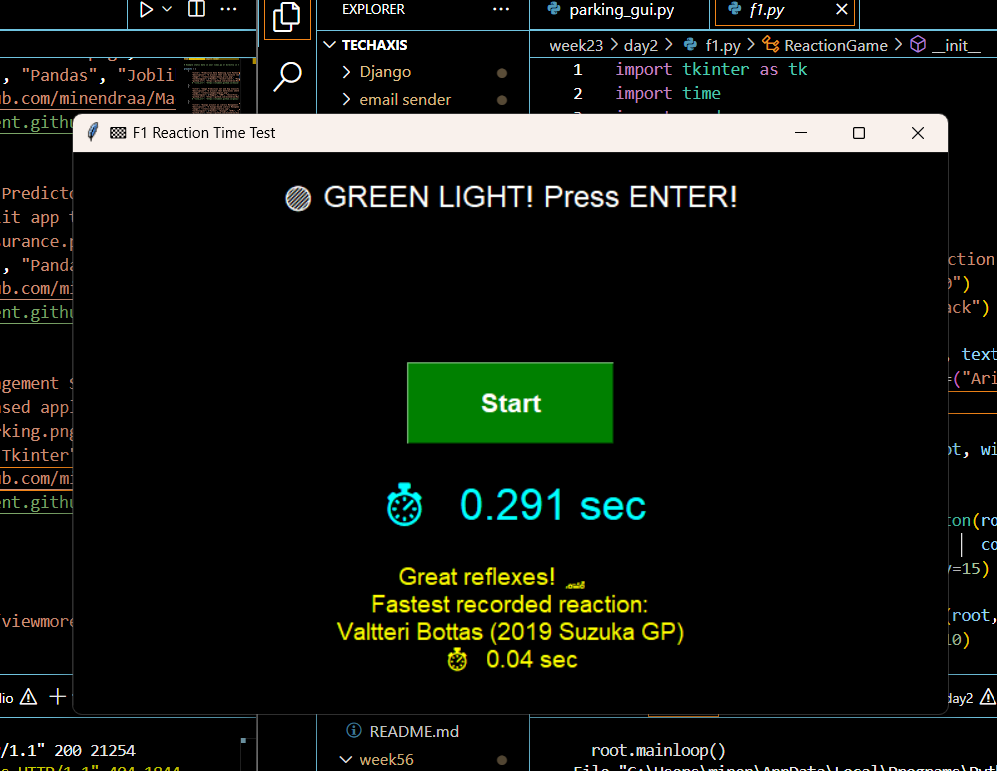Screen dimensions: 997x771
Task: Collapse the week56 folder
Action: coord(345,760)
